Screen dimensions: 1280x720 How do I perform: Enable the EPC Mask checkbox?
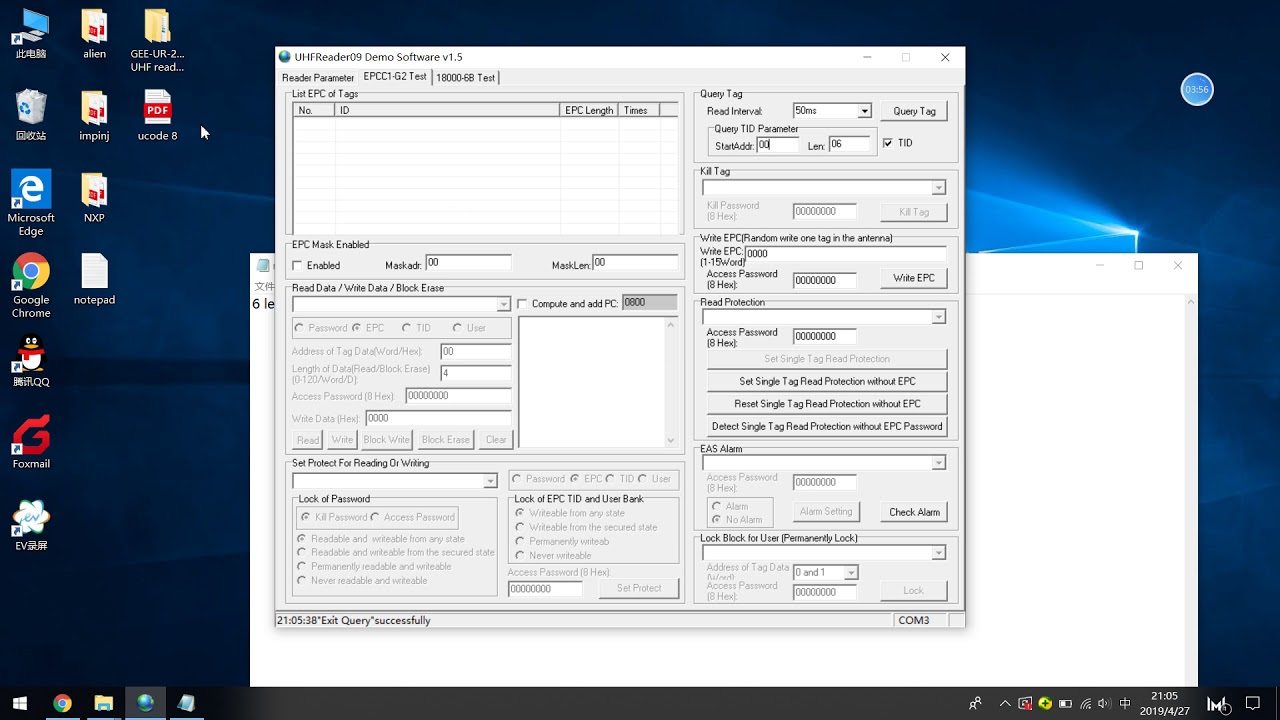coord(297,266)
